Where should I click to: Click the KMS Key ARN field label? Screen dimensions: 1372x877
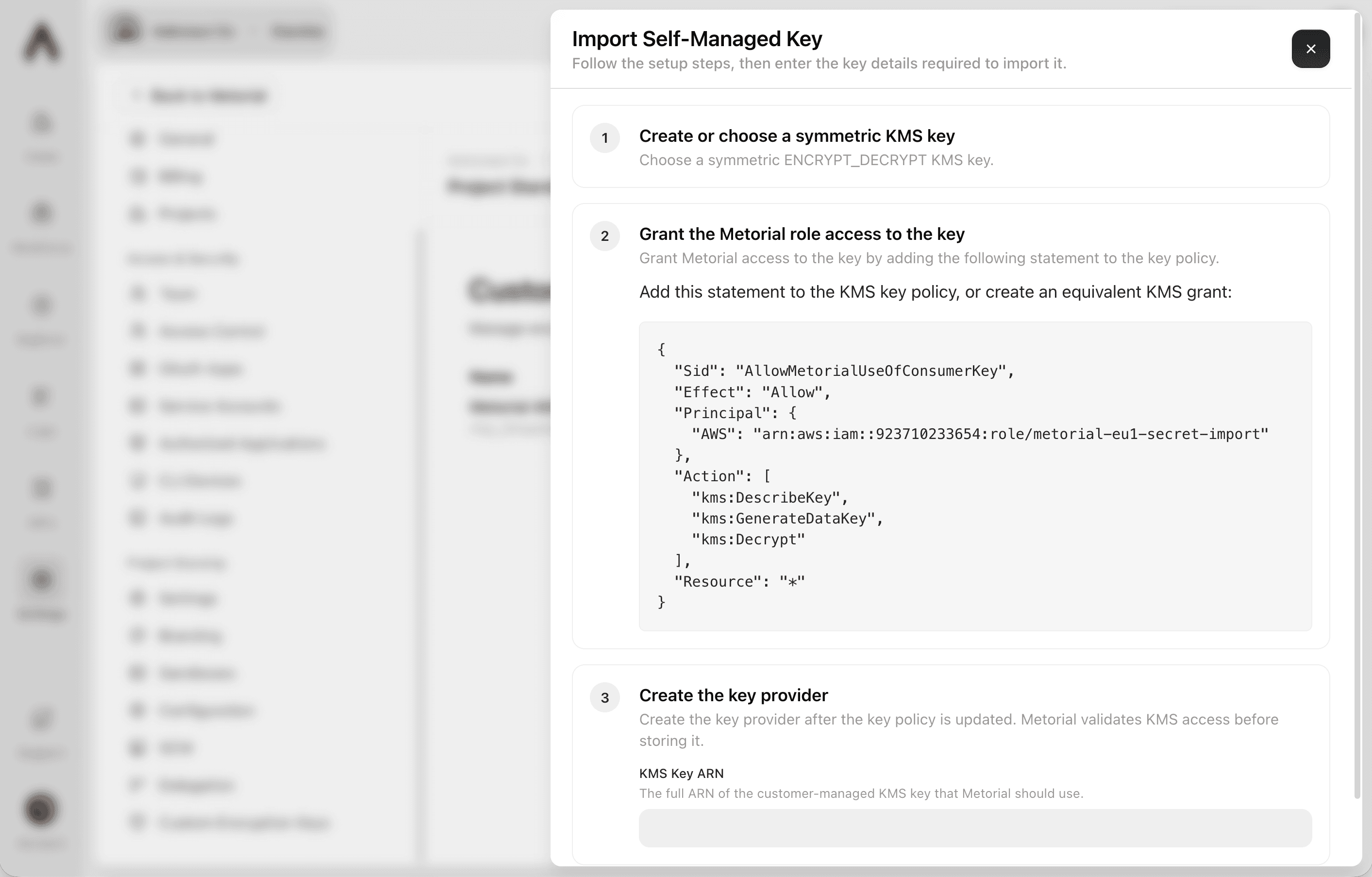click(x=681, y=773)
